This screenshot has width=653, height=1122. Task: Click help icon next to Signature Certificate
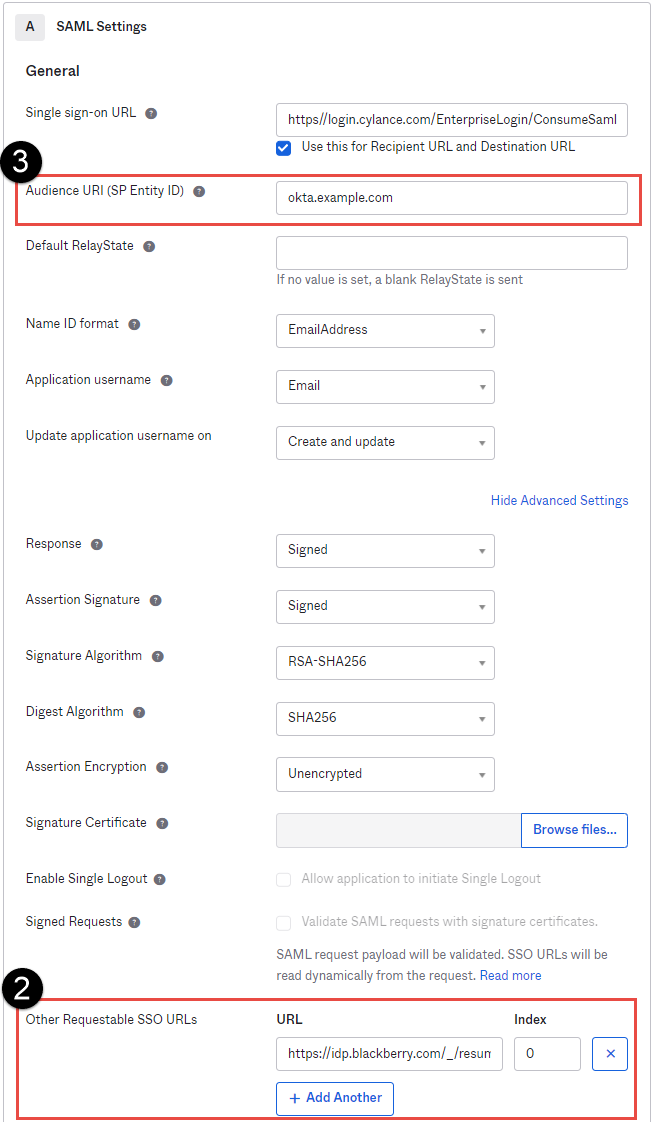coord(162,824)
